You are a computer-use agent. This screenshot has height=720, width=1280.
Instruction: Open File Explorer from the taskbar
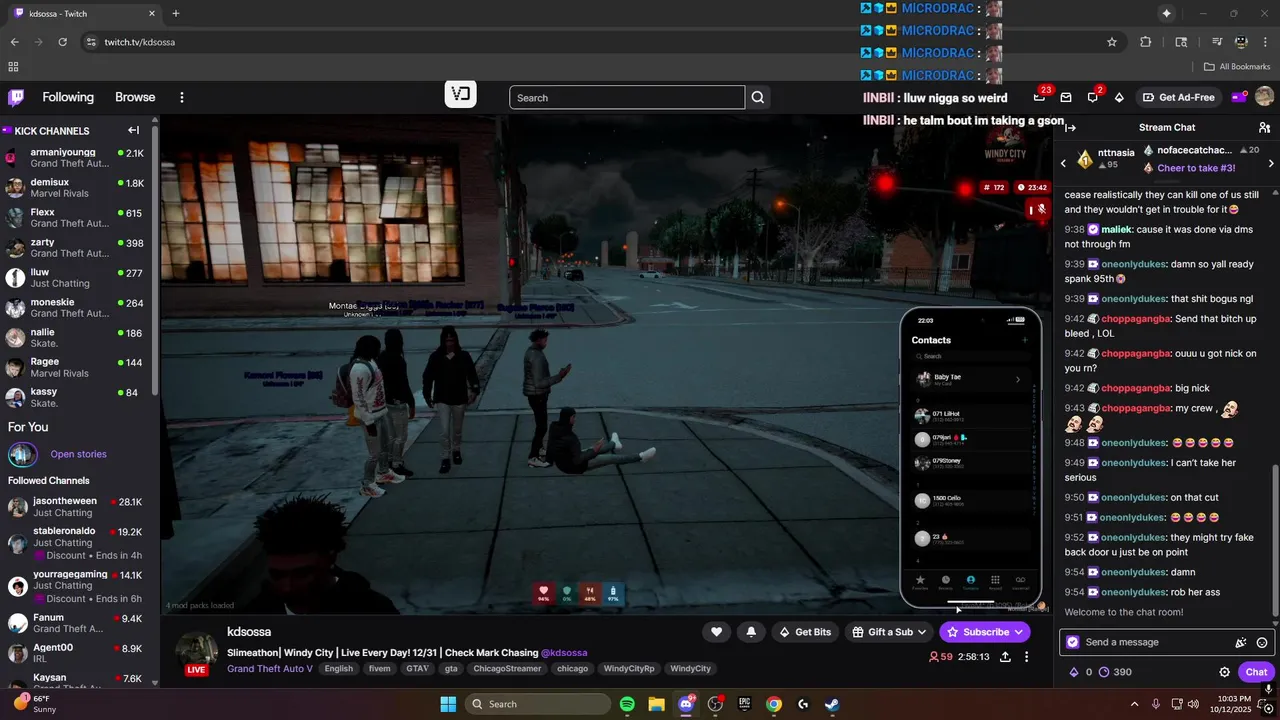[x=656, y=704]
